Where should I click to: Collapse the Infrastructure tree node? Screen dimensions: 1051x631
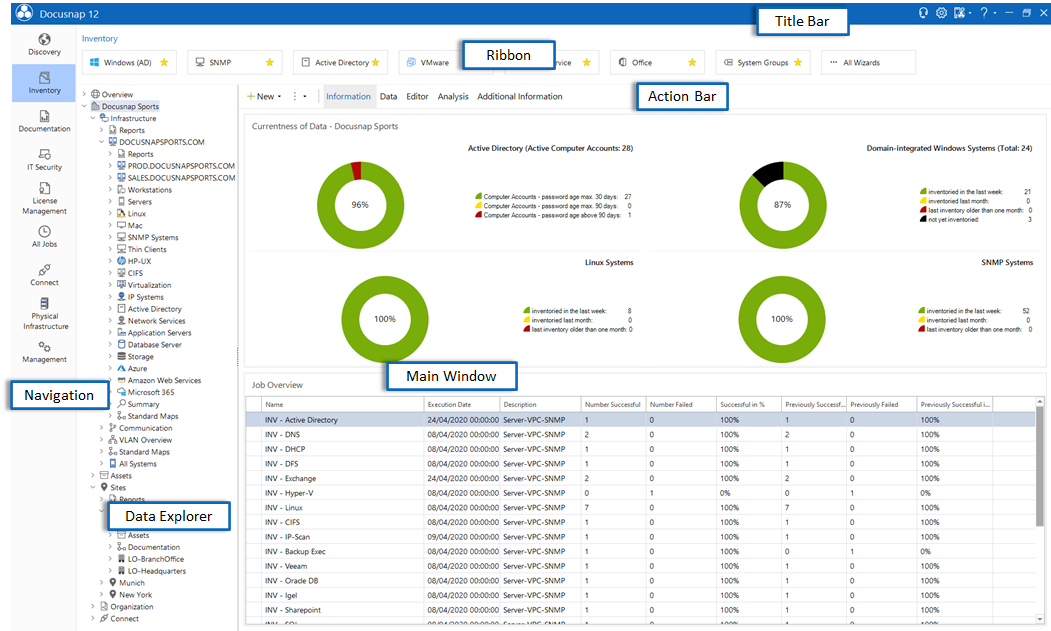(93, 118)
